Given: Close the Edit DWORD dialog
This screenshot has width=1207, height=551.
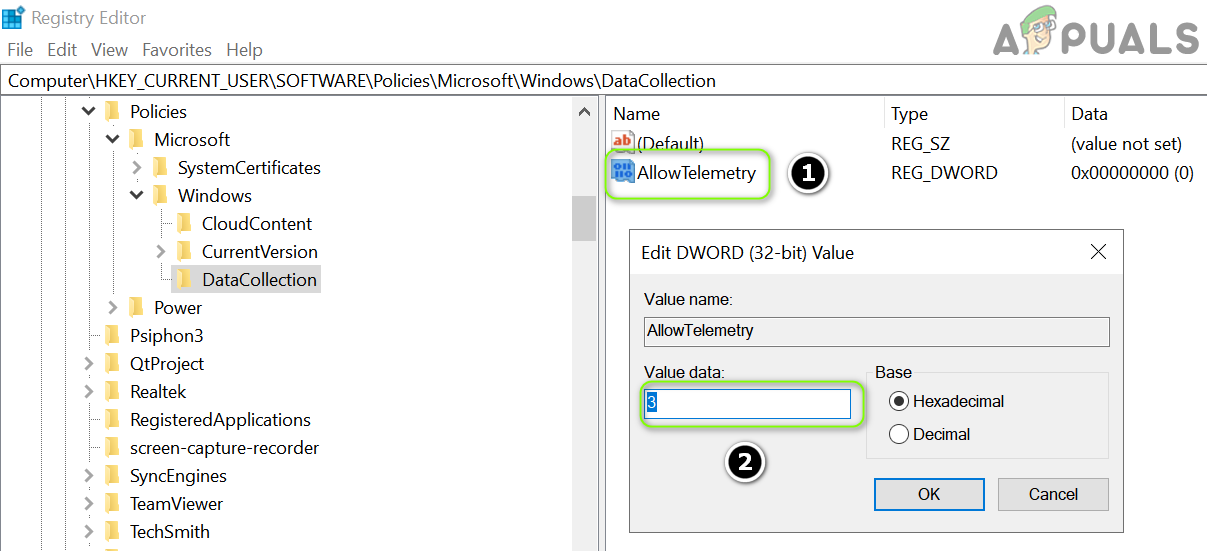Looking at the screenshot, I should (x=1098, y=252).
